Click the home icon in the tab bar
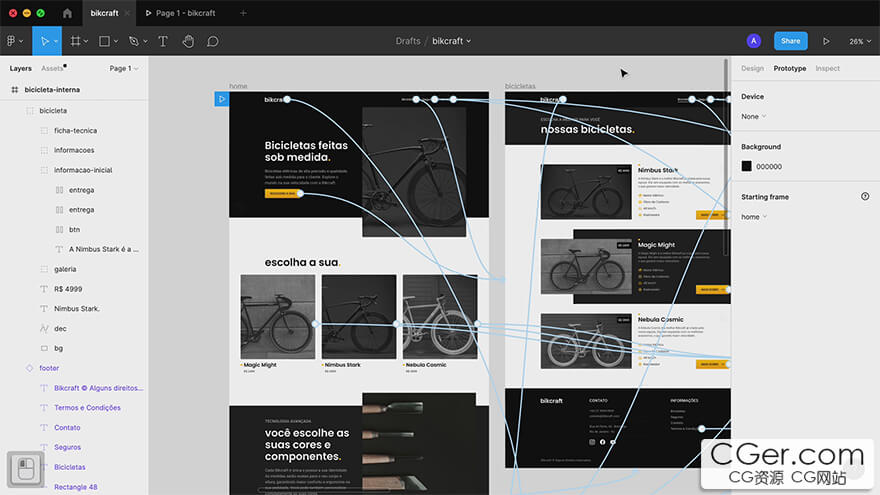Screen dimensions: 880x495 [67, 13]
